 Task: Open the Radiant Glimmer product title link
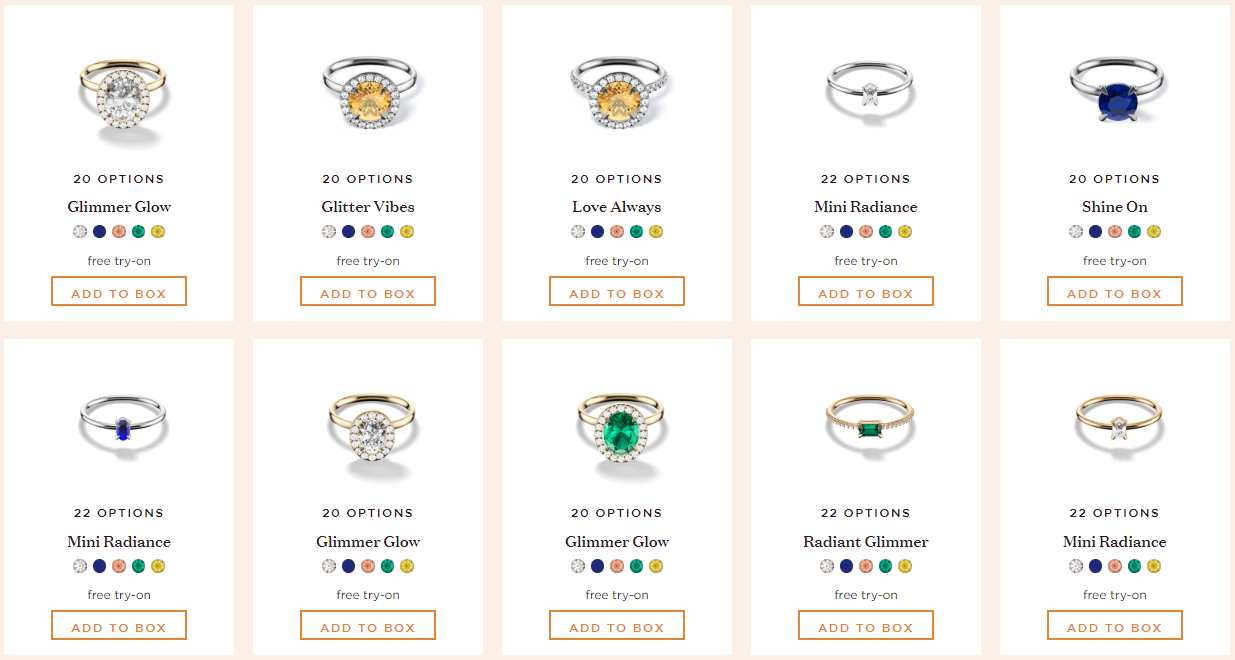click(x=866, y=542)
